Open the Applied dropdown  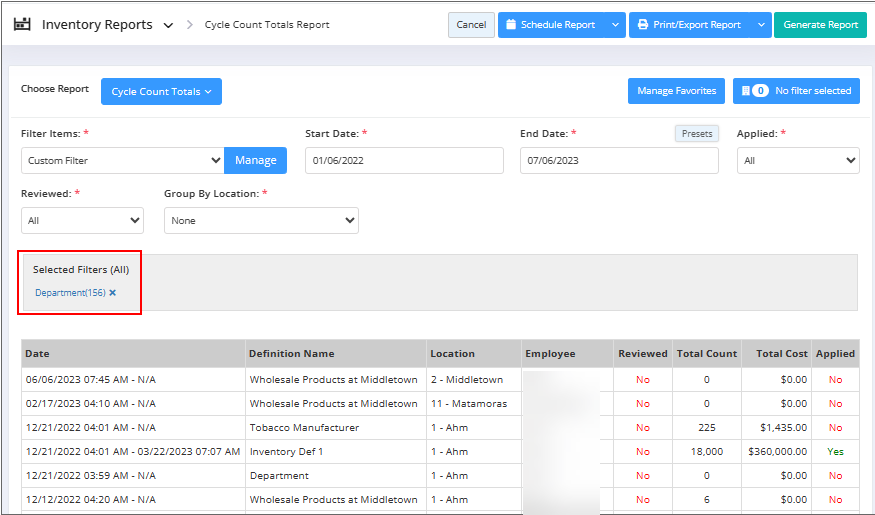click(797, 161)
